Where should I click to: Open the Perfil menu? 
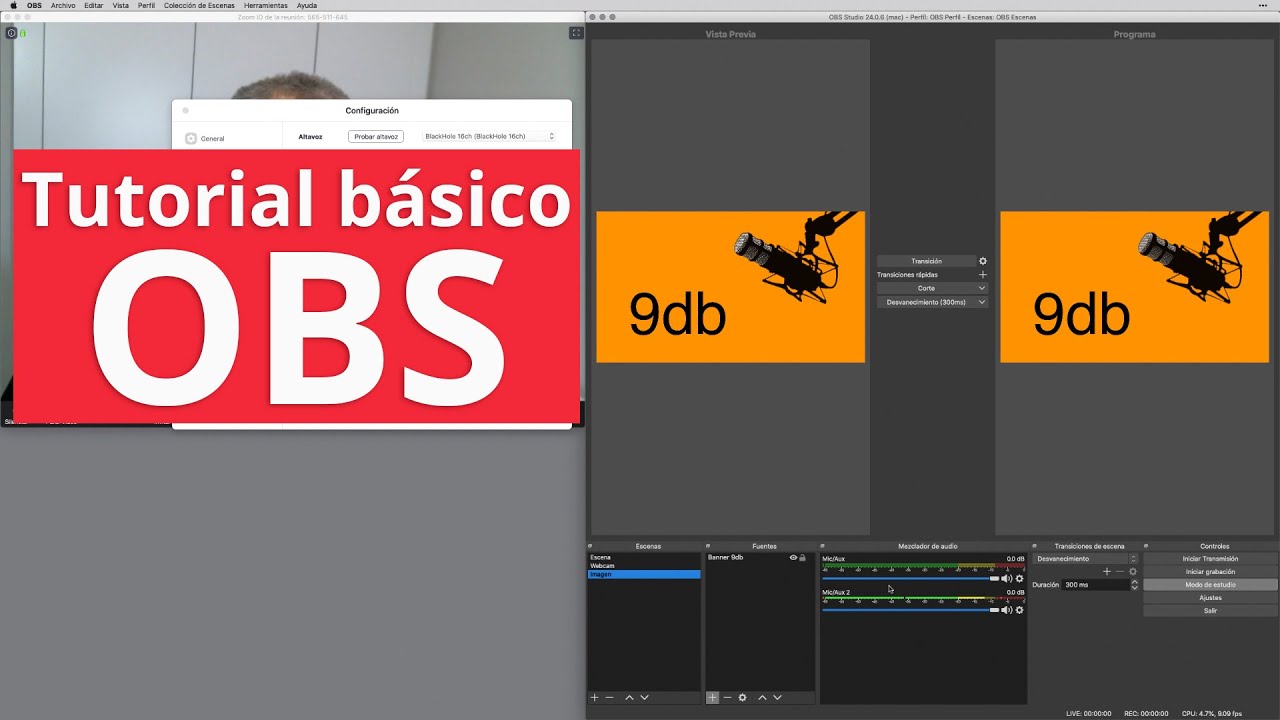click(146, 5)
